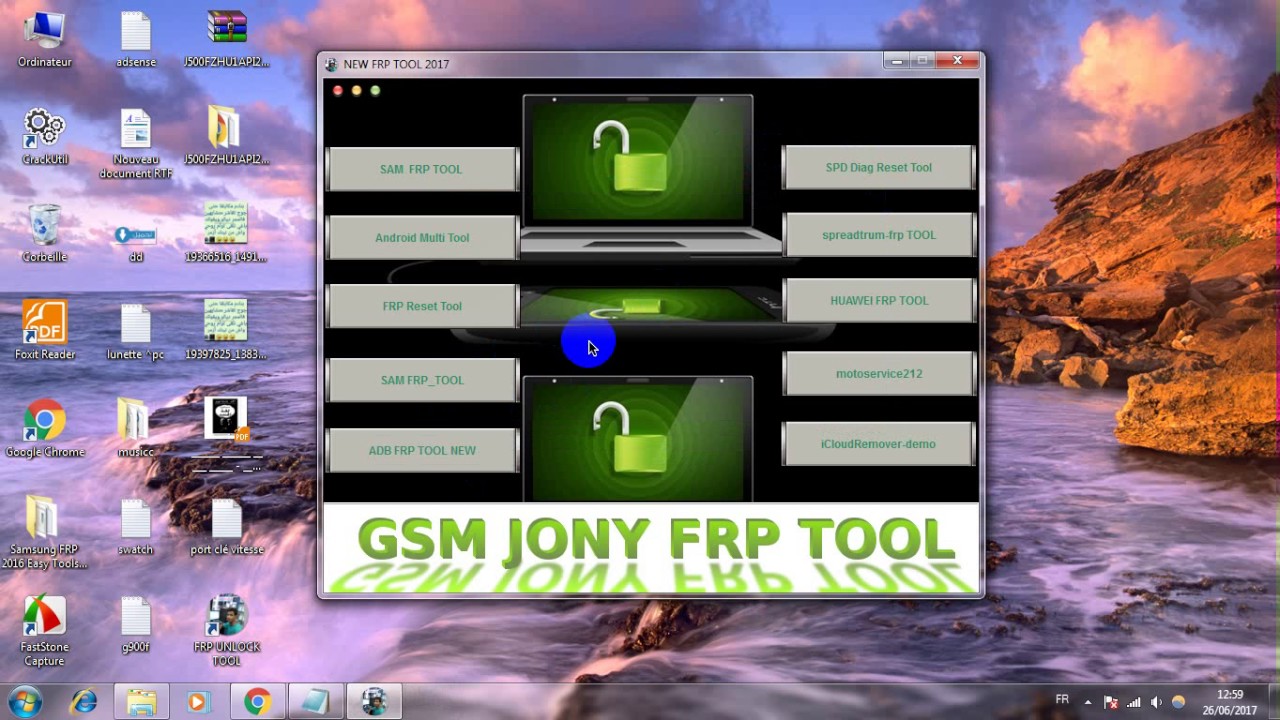This screenshot has height=720, width=1280.
Task: Open Chrome from the taskbar
Action: pyautogui.click(x=257, y=703)
